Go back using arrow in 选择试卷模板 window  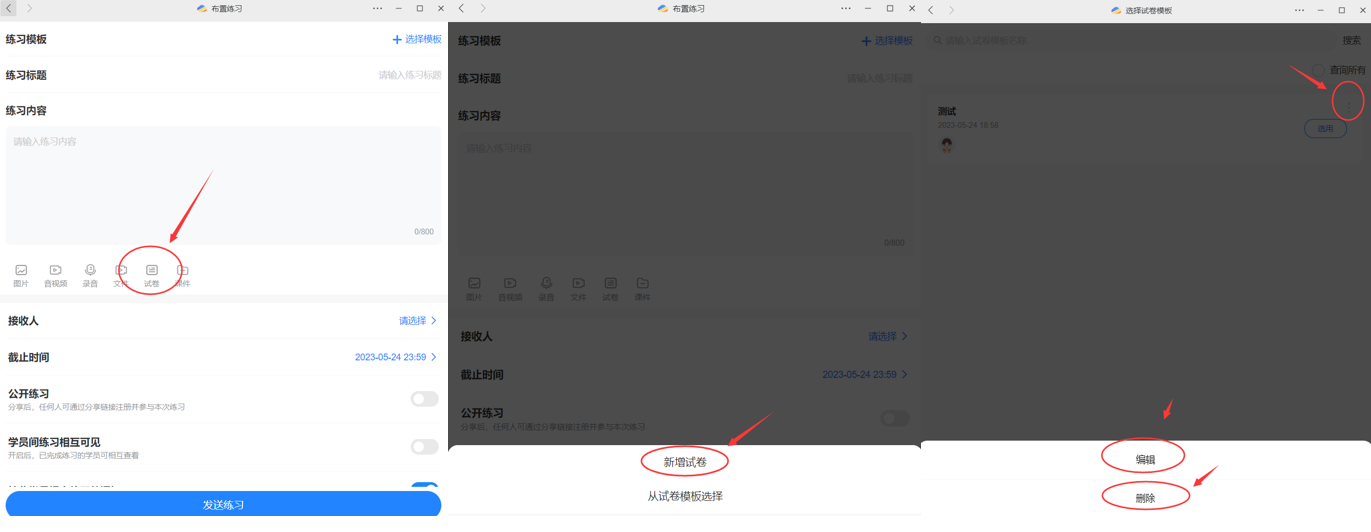tap(931, 10)
